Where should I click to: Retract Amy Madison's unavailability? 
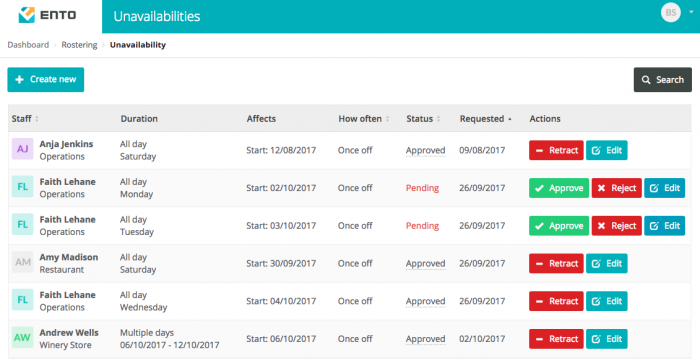pos(556,263)
